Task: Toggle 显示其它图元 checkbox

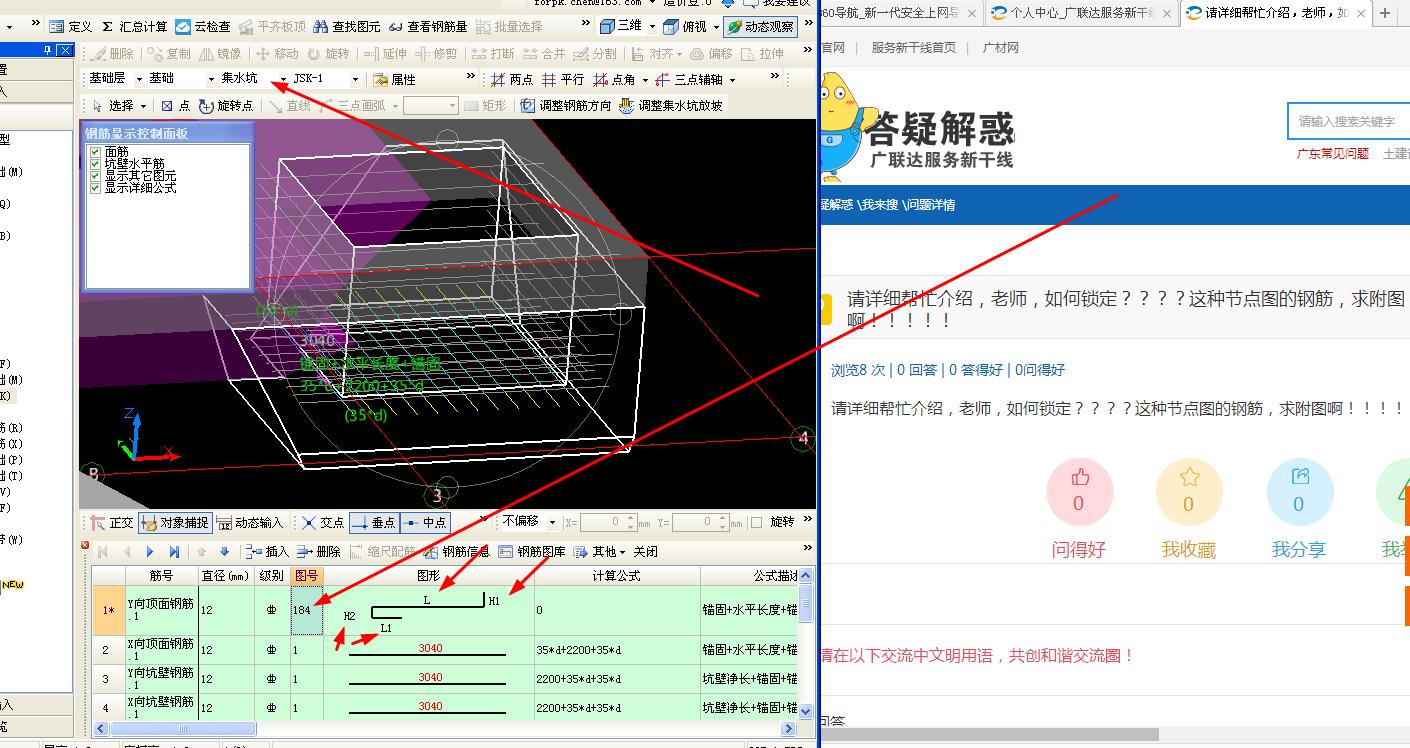Action: pos(96,175)
